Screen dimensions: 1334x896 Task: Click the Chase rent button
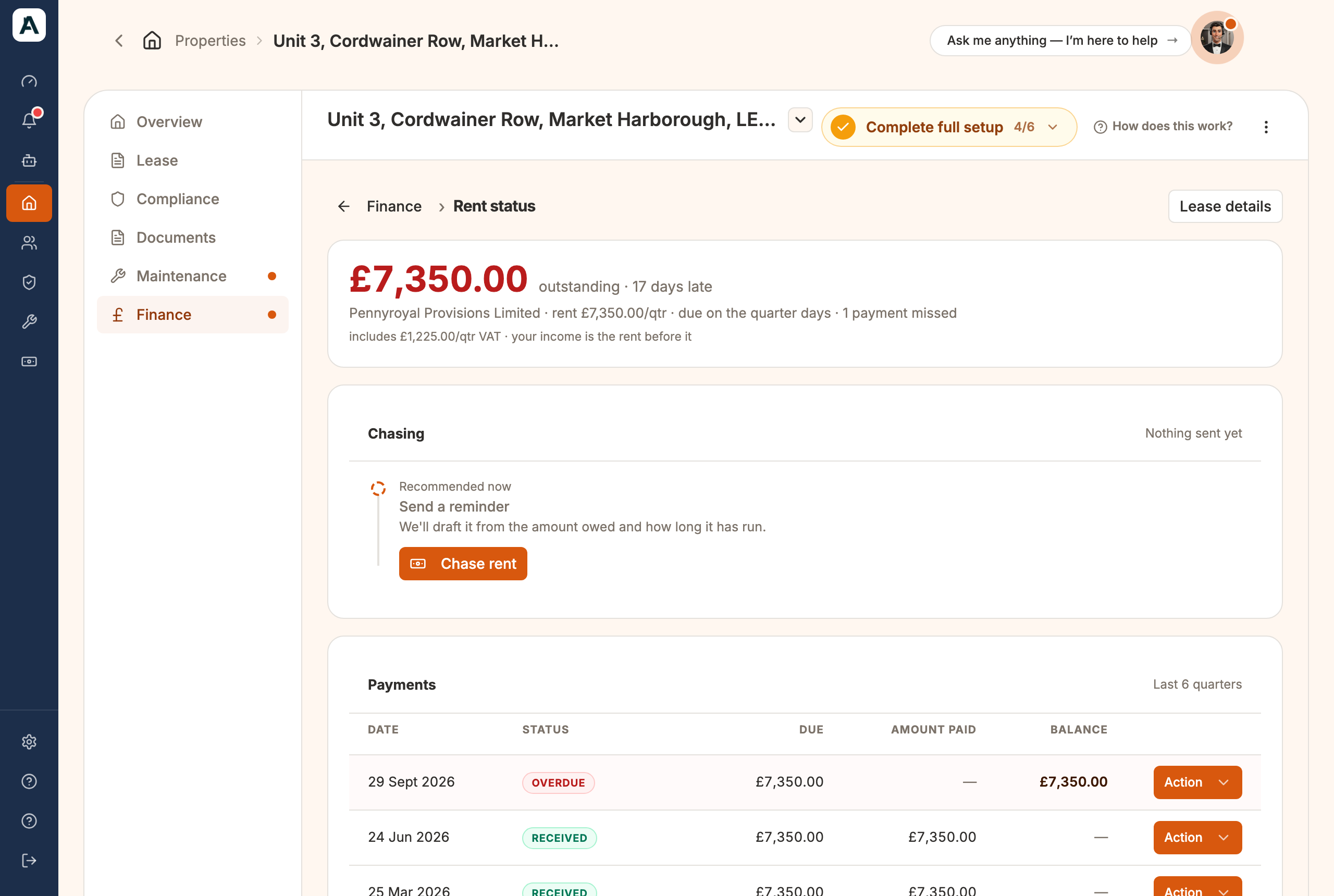(x=463, y=564)
